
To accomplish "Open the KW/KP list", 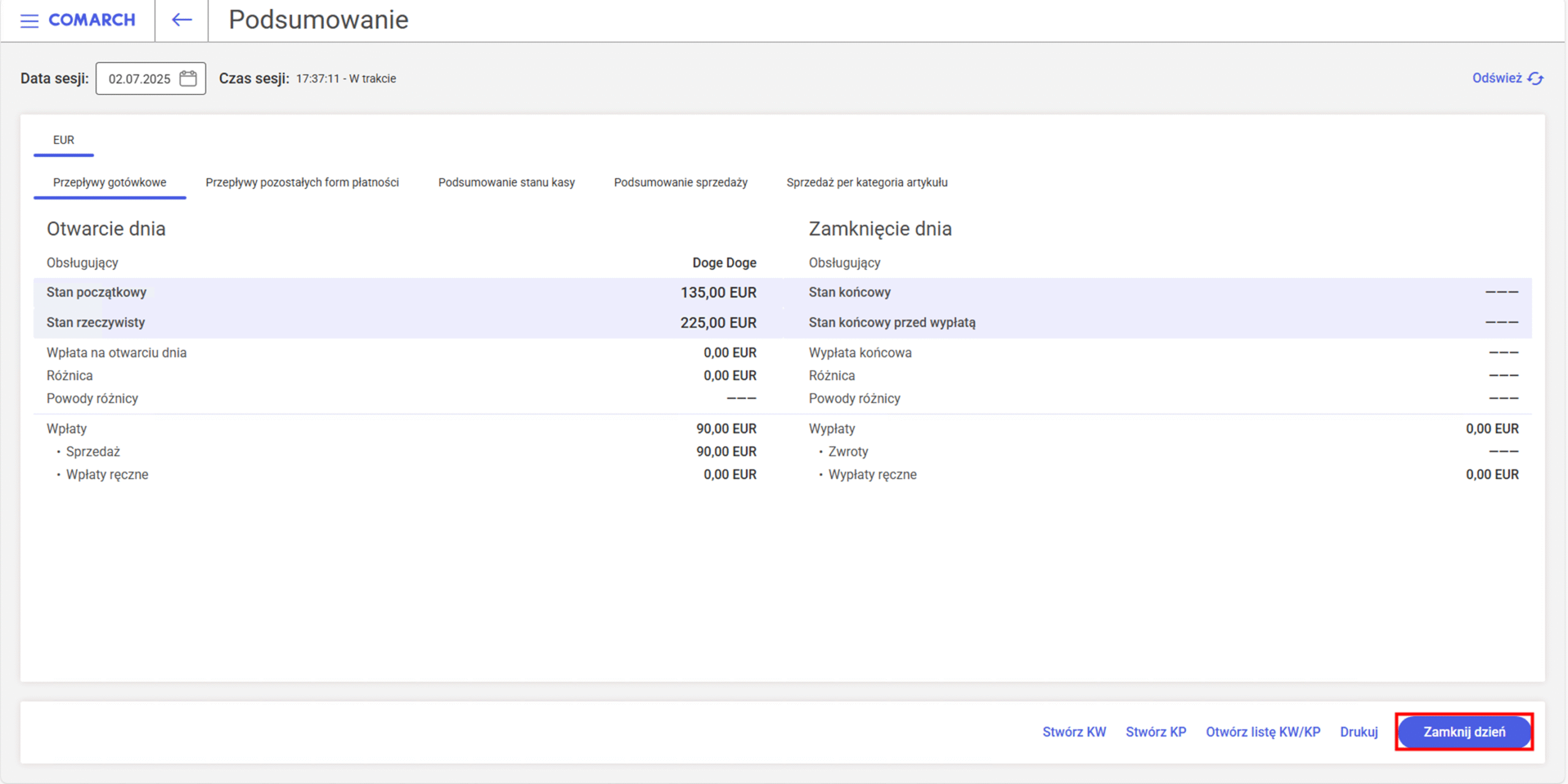I will coord(1263,732).
